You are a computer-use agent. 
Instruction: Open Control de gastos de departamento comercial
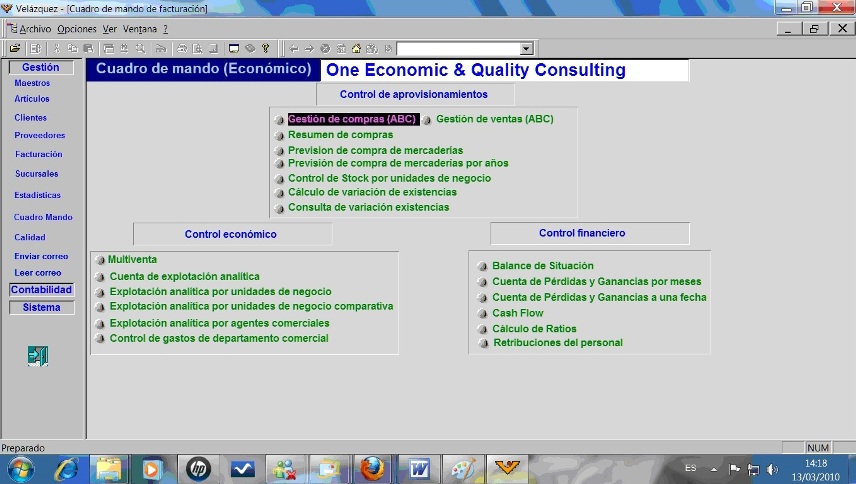tap(219, 338)
